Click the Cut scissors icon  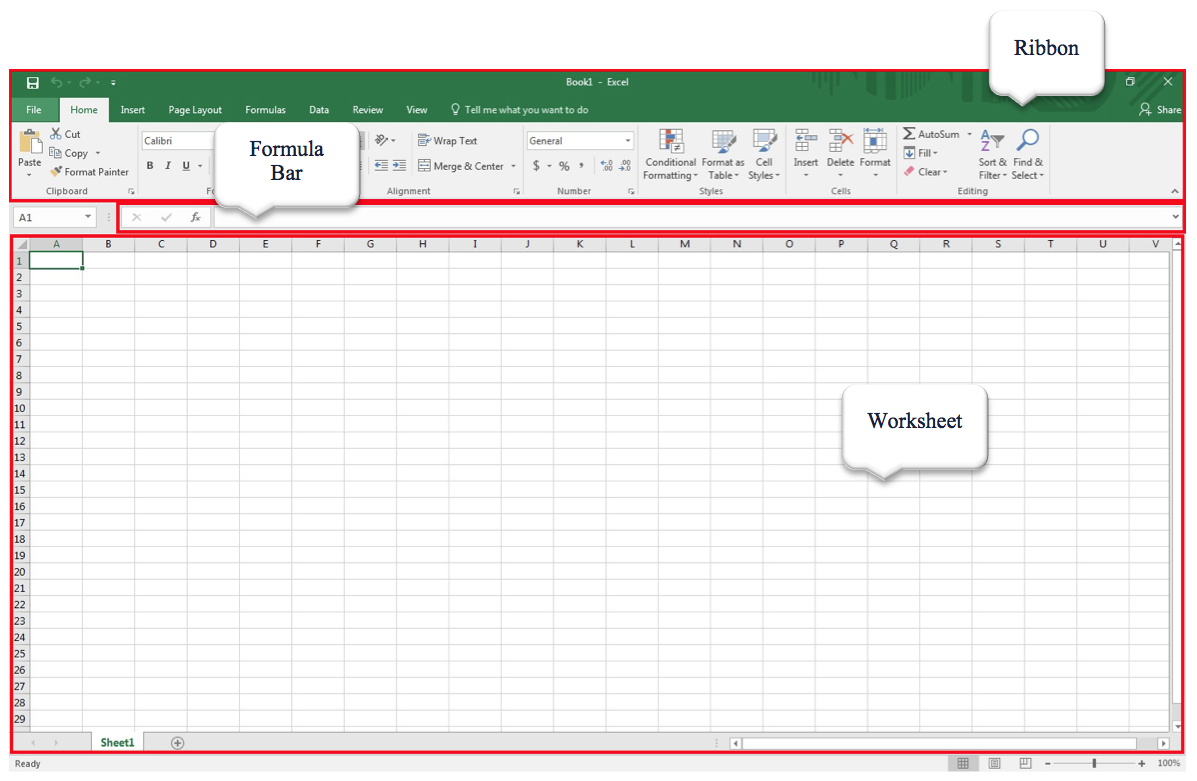(x=57, y=134)
